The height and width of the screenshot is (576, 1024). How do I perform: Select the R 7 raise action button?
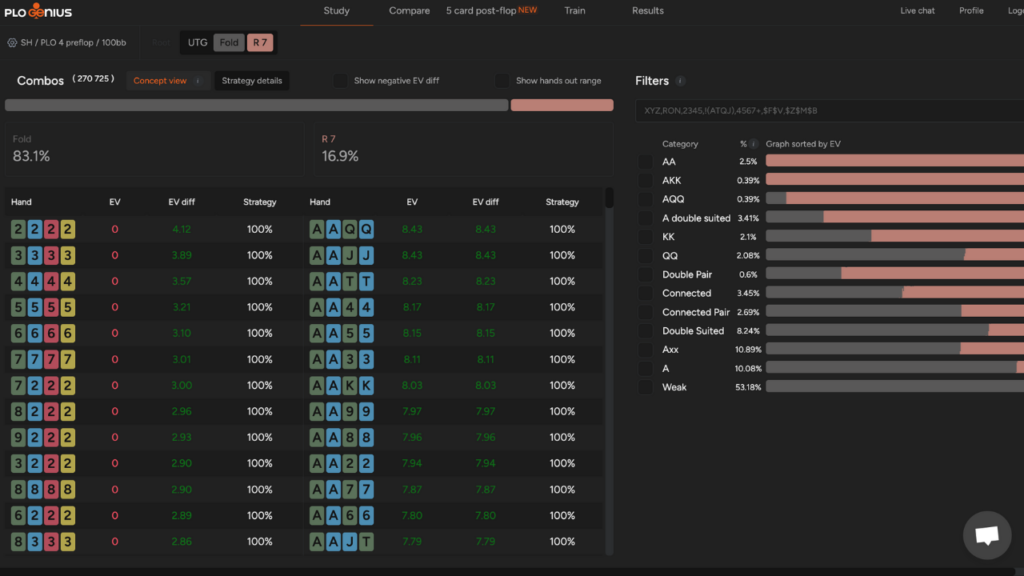point(260,42)
